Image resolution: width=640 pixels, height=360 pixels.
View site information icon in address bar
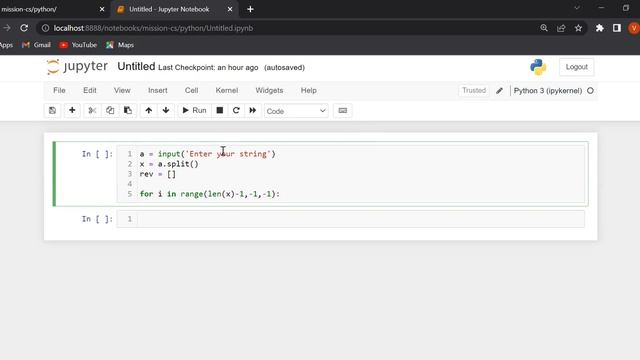click(x=45, y=28)
